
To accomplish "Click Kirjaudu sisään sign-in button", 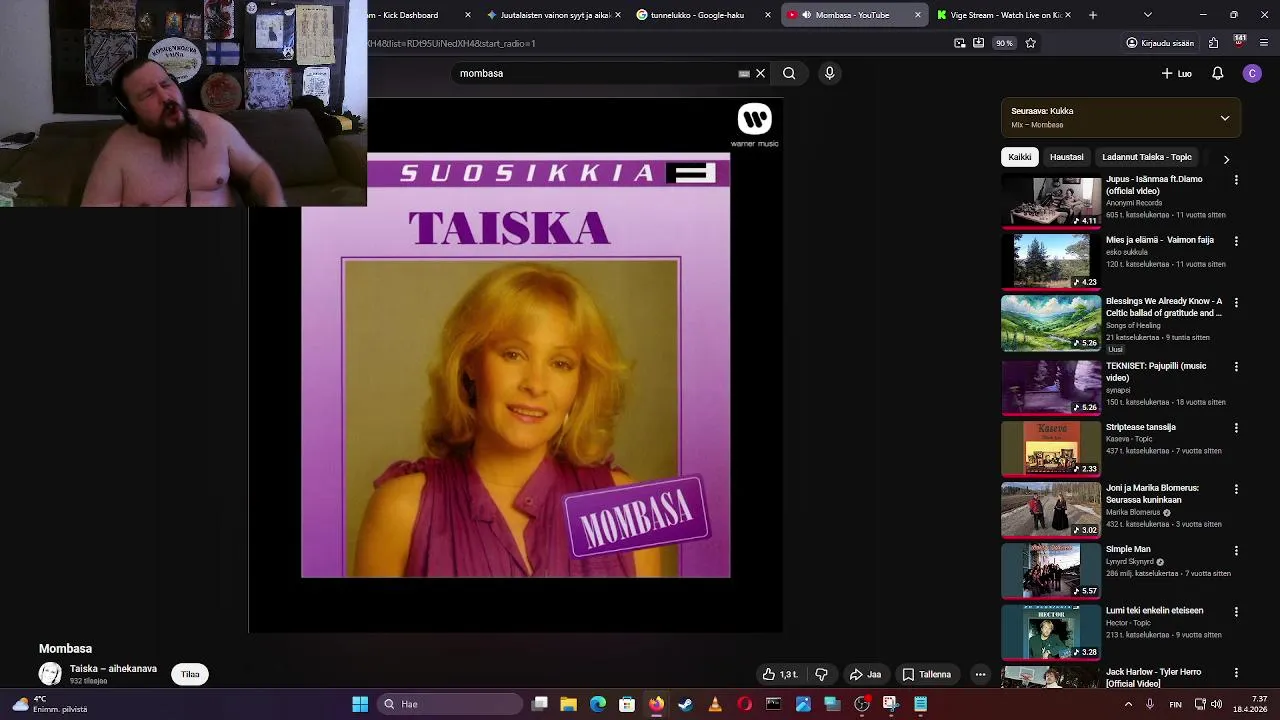I will coord(1160,43).
